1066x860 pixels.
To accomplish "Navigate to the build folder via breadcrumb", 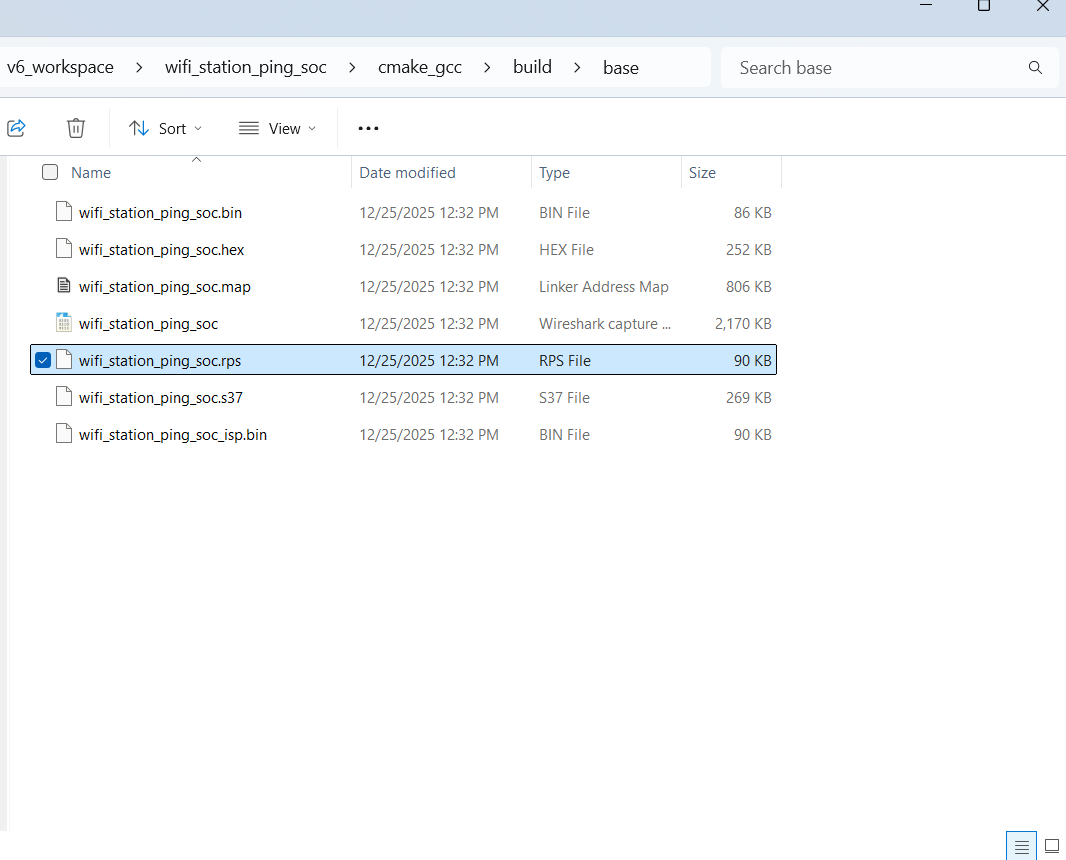I will click(x=532, y=67).
